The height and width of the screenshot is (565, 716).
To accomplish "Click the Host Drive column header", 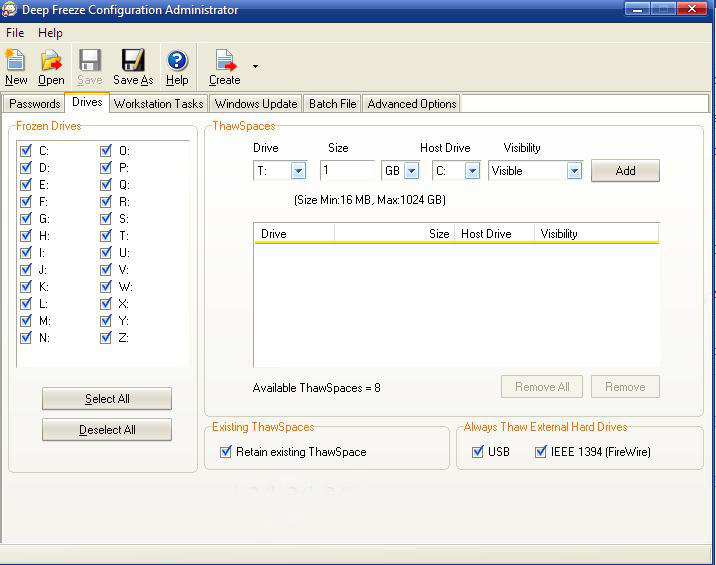I will tap(495, 233).
